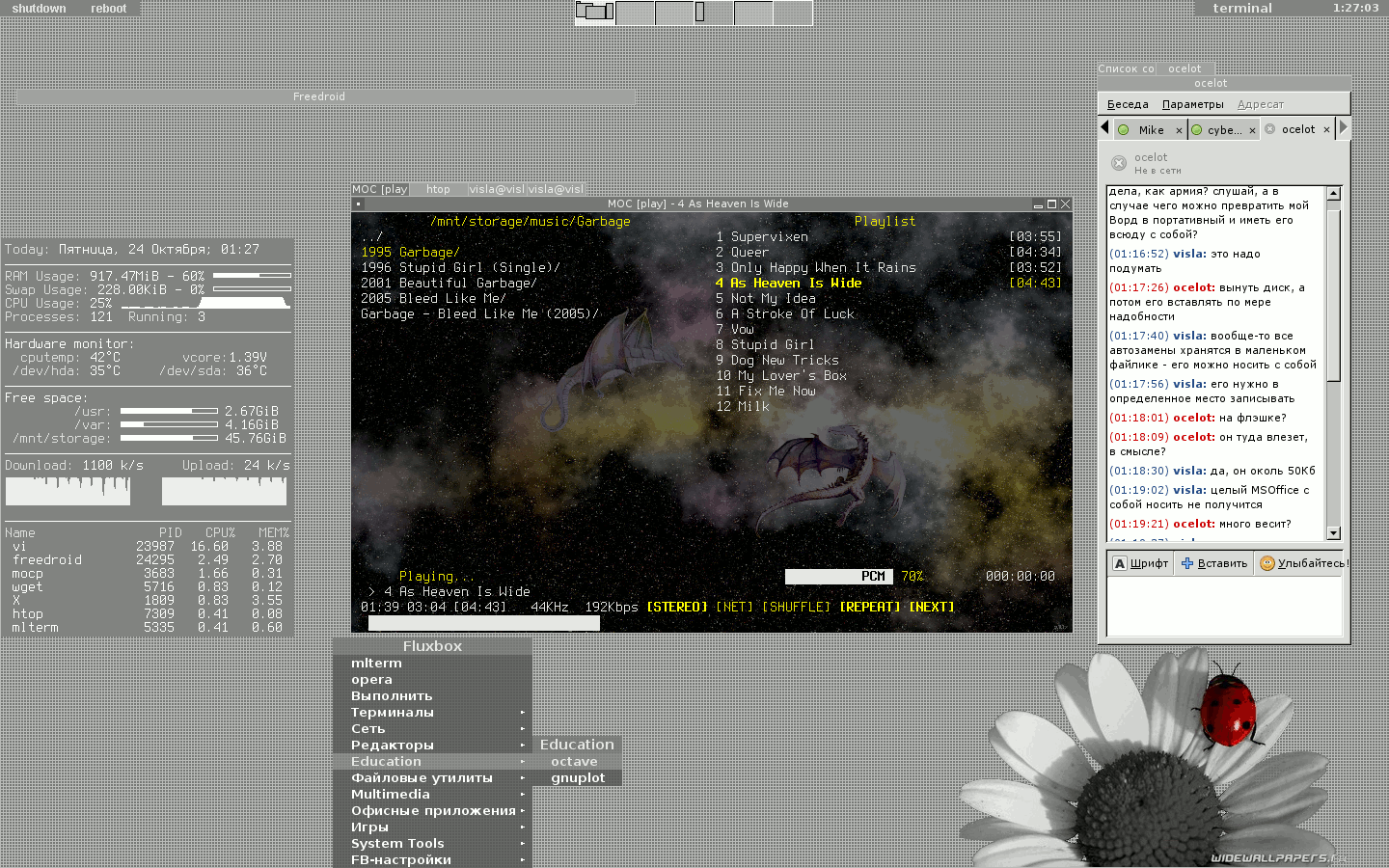Launch gnuplot from Education submenu

(x=577, y=778)
